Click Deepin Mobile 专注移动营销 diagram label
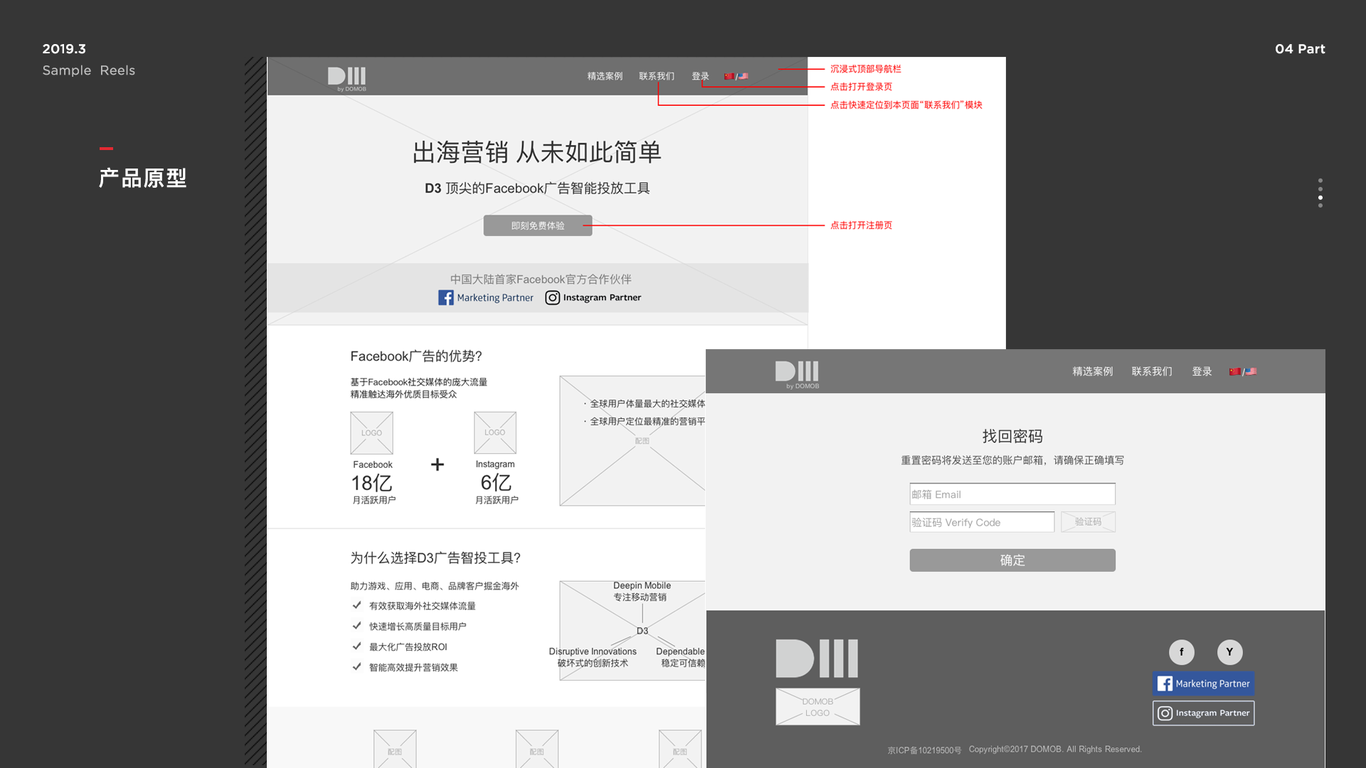Screen dimensions: 1366x768 [x=641, y=591]
